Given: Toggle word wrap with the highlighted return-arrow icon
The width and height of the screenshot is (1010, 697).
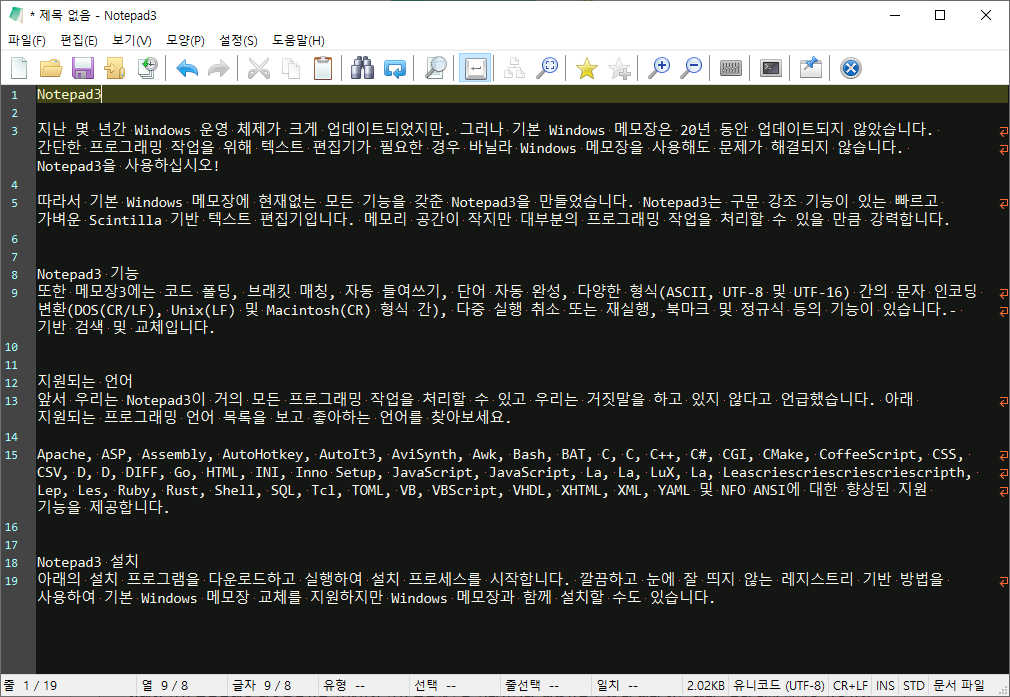Looking at the screenshot, I should 475,68.
